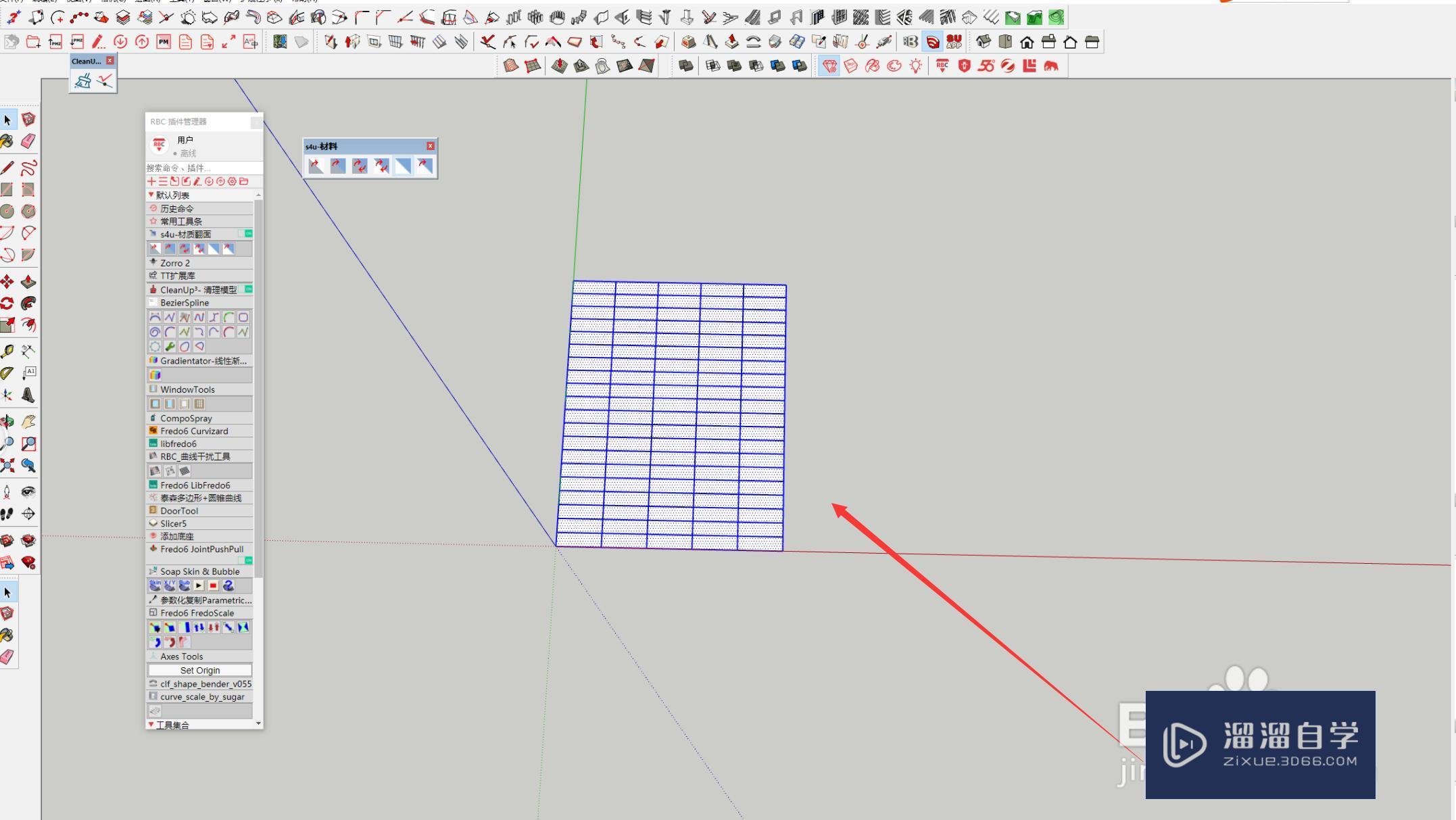Click the first RBC curve tool icon
This screenshot has width=1456, height=820.
click(155, 471)
